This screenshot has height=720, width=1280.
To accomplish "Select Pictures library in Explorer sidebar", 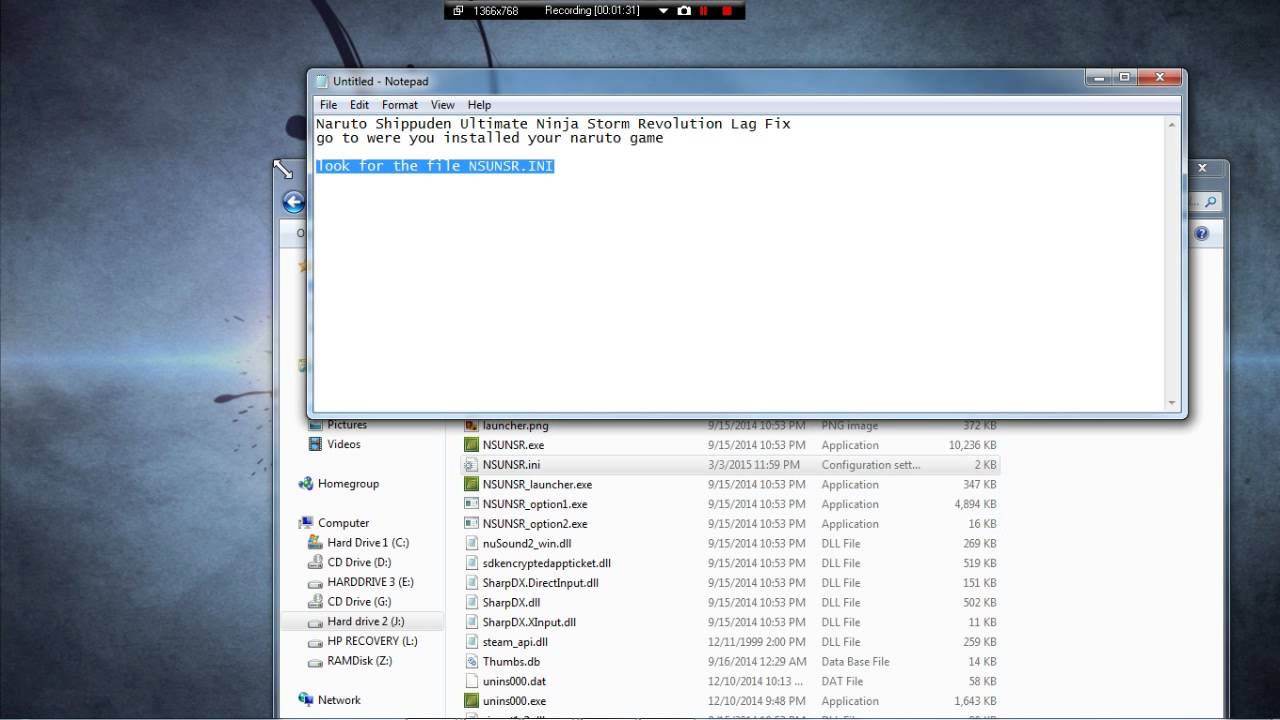I will [347, 425].
